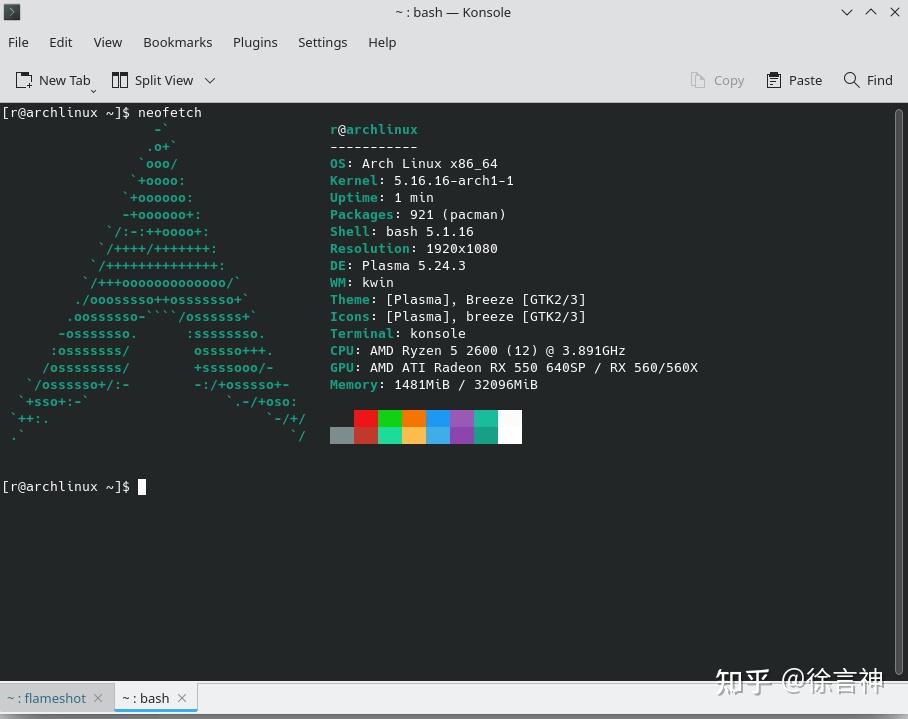Open the File menu
Image resolution: width=908 pixels, height=719 pixels.
[18, 42]
